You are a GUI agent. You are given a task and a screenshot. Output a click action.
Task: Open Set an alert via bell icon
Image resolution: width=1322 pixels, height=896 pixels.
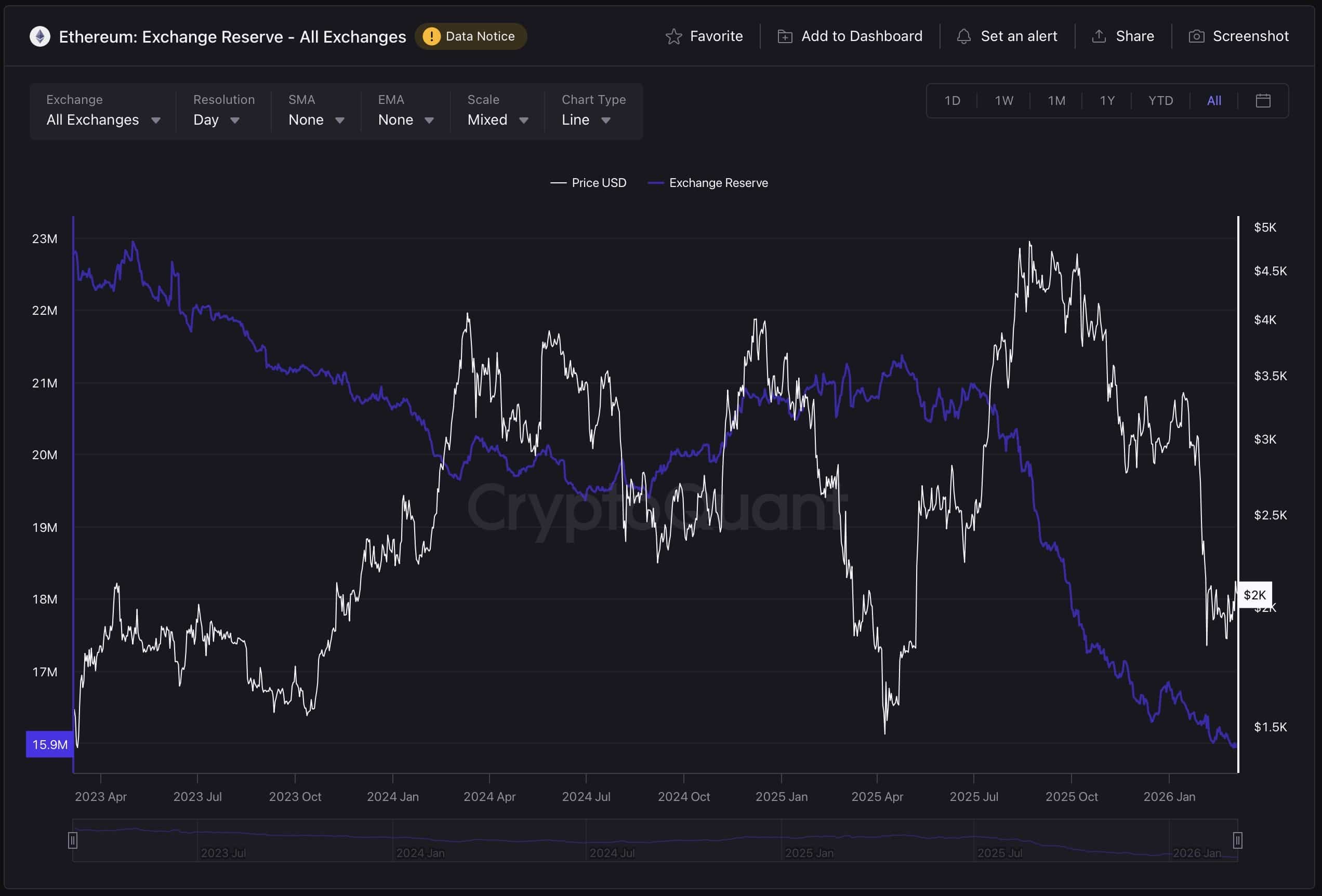(963, 36)
